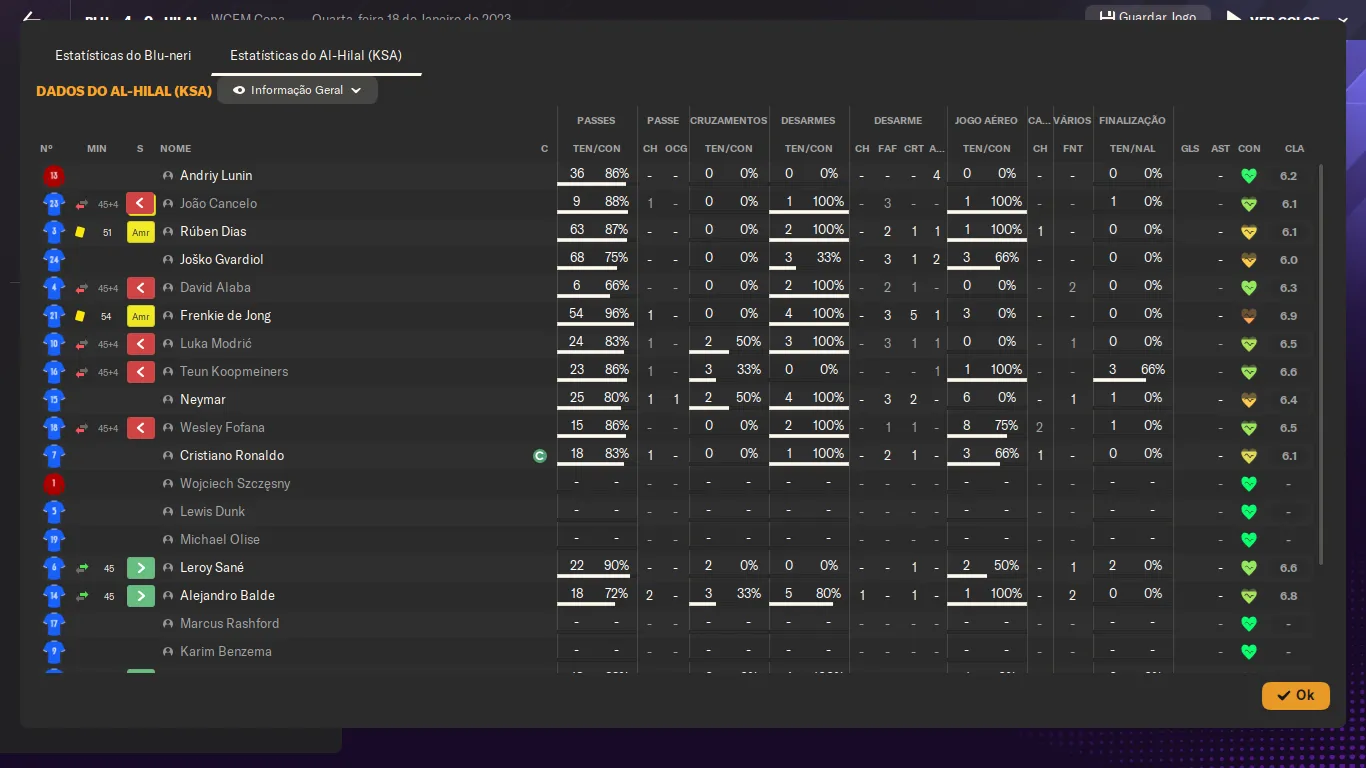Open Cristiano Ronaldo's player name link
The height and width of the screenshot is (768, 1366).
click(232, 456)
